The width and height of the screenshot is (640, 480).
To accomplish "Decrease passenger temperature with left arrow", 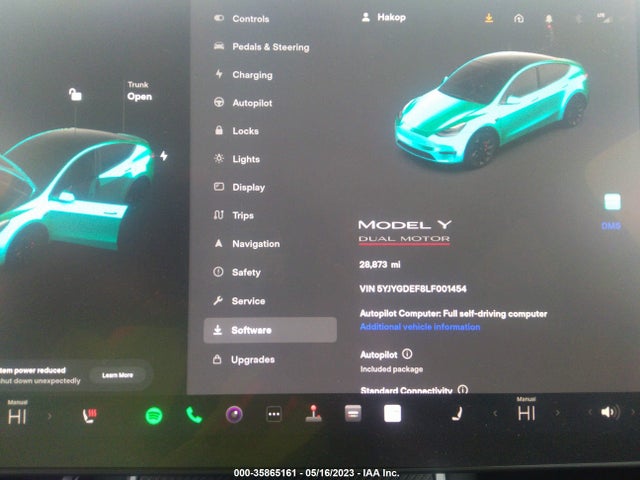I will click(x=495, y=413).
